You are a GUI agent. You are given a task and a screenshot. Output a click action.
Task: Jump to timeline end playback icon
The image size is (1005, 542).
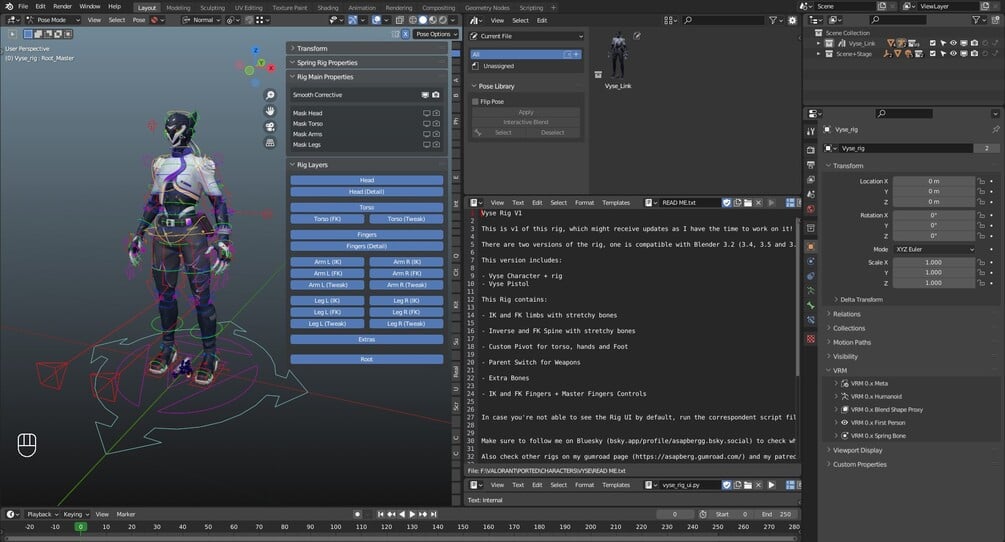[434, 514]
